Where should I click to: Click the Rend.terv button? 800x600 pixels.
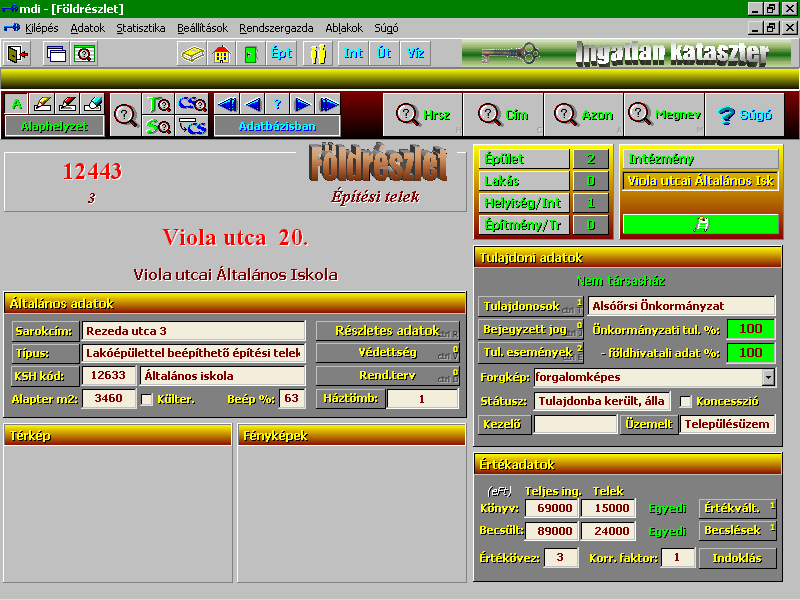[x=388, y=376]
